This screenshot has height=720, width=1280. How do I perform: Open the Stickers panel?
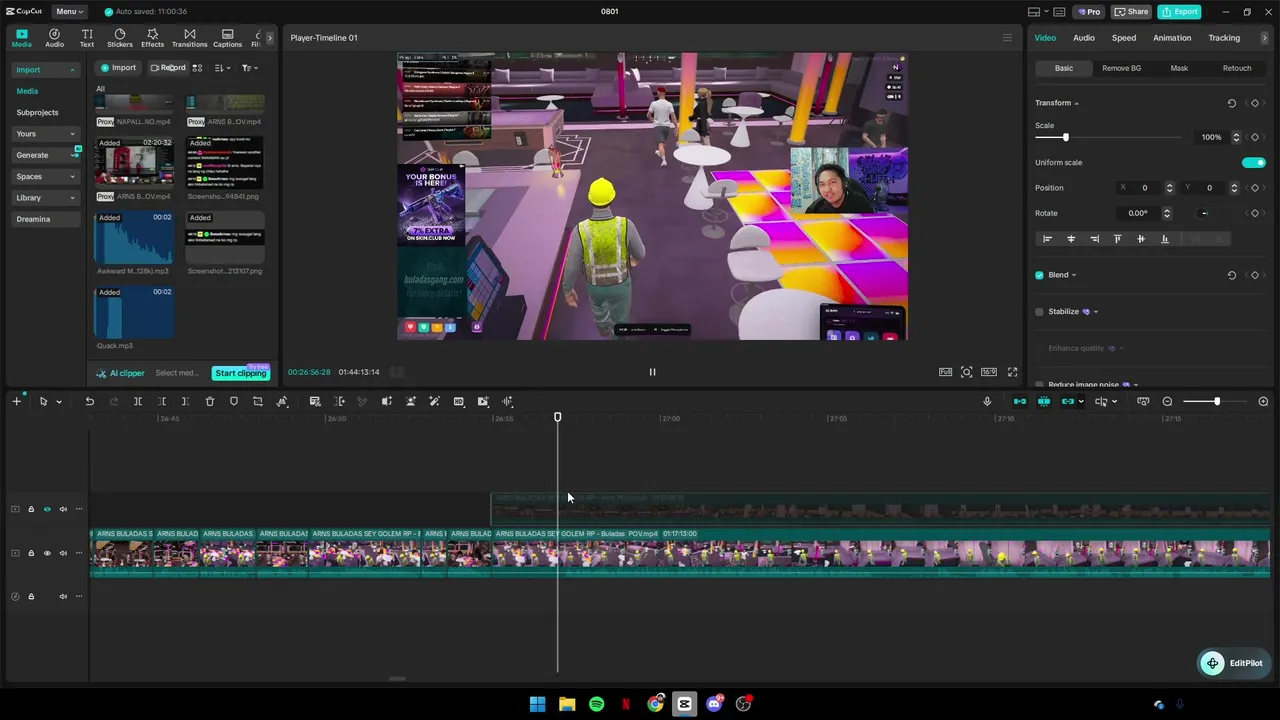tap(120, 38)
